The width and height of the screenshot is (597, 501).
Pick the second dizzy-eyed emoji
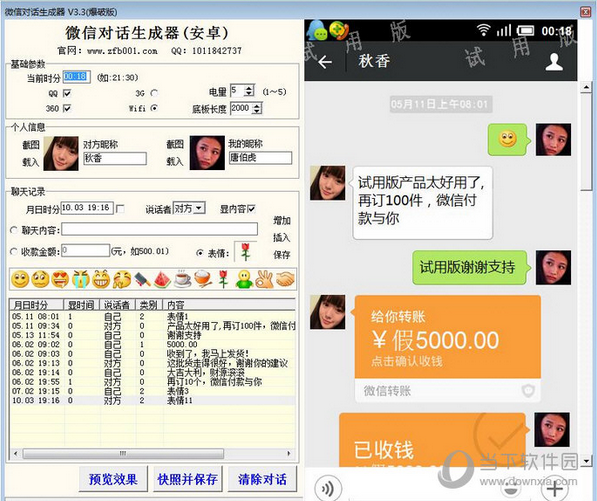40,279
